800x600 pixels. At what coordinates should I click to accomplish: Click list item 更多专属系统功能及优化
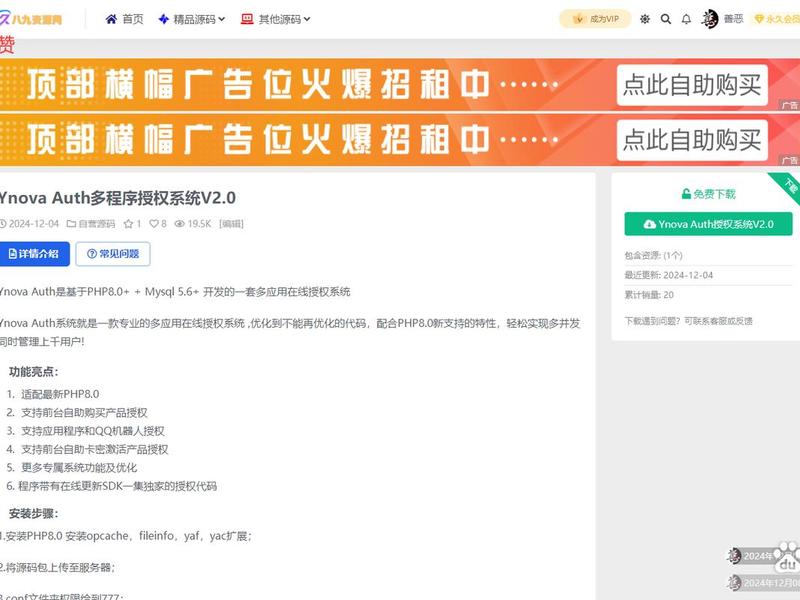coord(79,467)
